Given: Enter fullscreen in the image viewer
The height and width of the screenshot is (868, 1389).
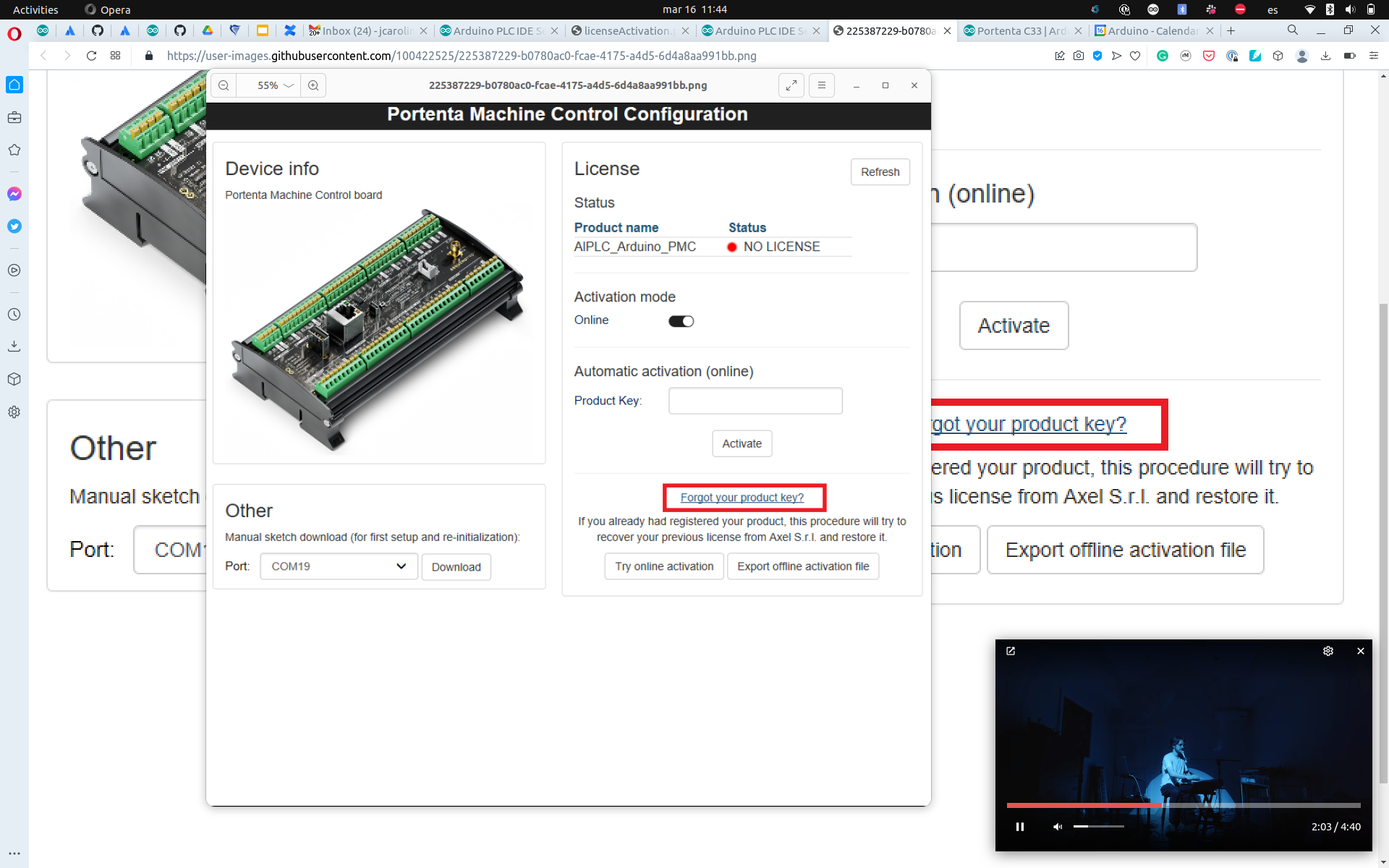Looking at the screenshot, I should tap(791, 85).
